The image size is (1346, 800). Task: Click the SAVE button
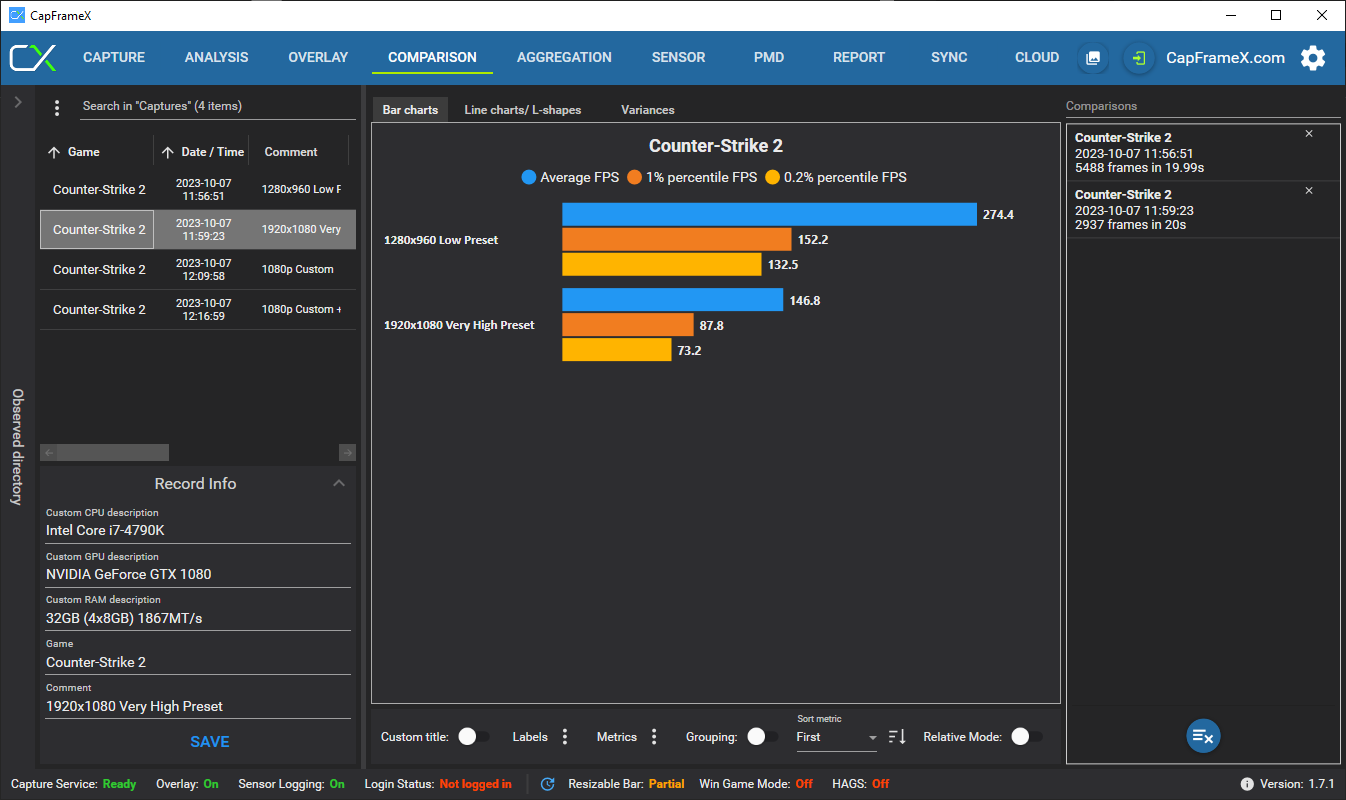[x=210, y=742]
